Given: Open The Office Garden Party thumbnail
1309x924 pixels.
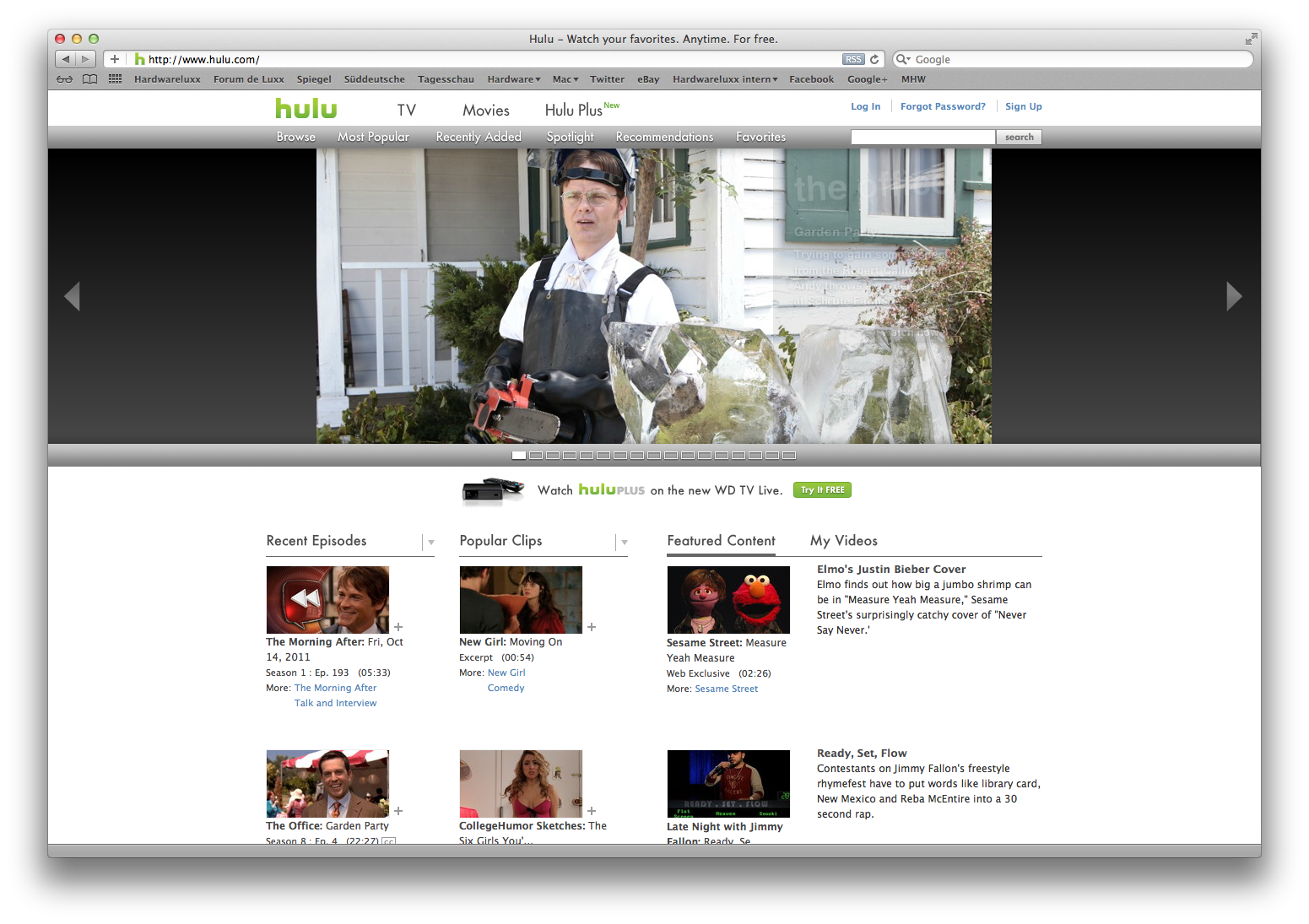Looking at the screenshot, I should tap(327, 784).
